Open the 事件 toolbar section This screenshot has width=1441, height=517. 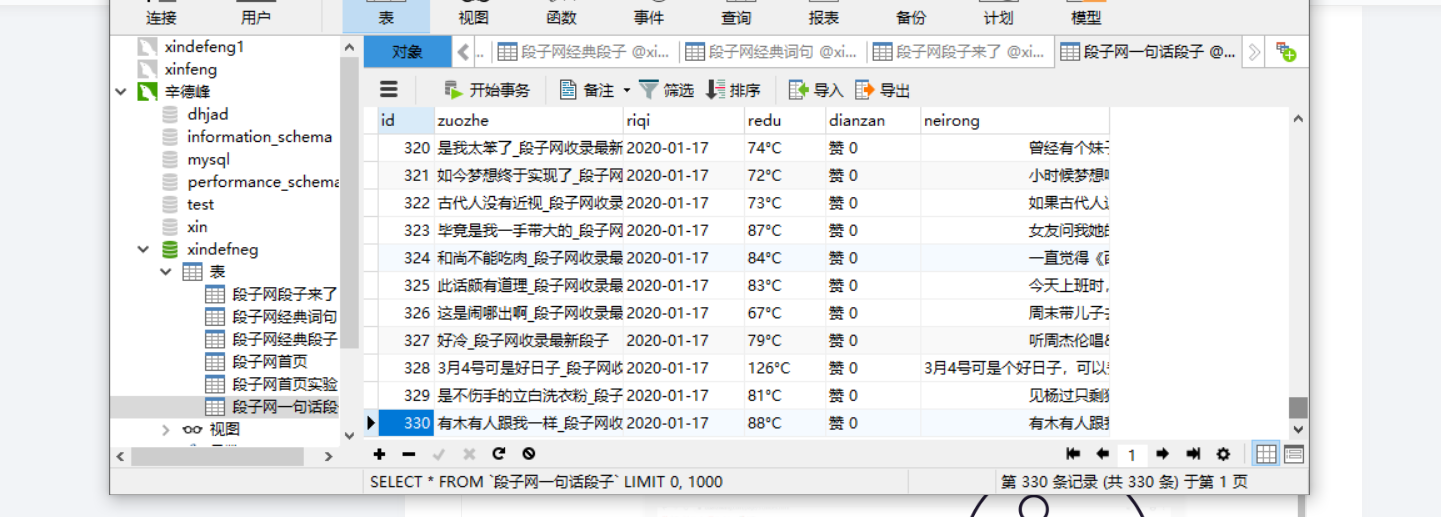[x=648, y=14]
